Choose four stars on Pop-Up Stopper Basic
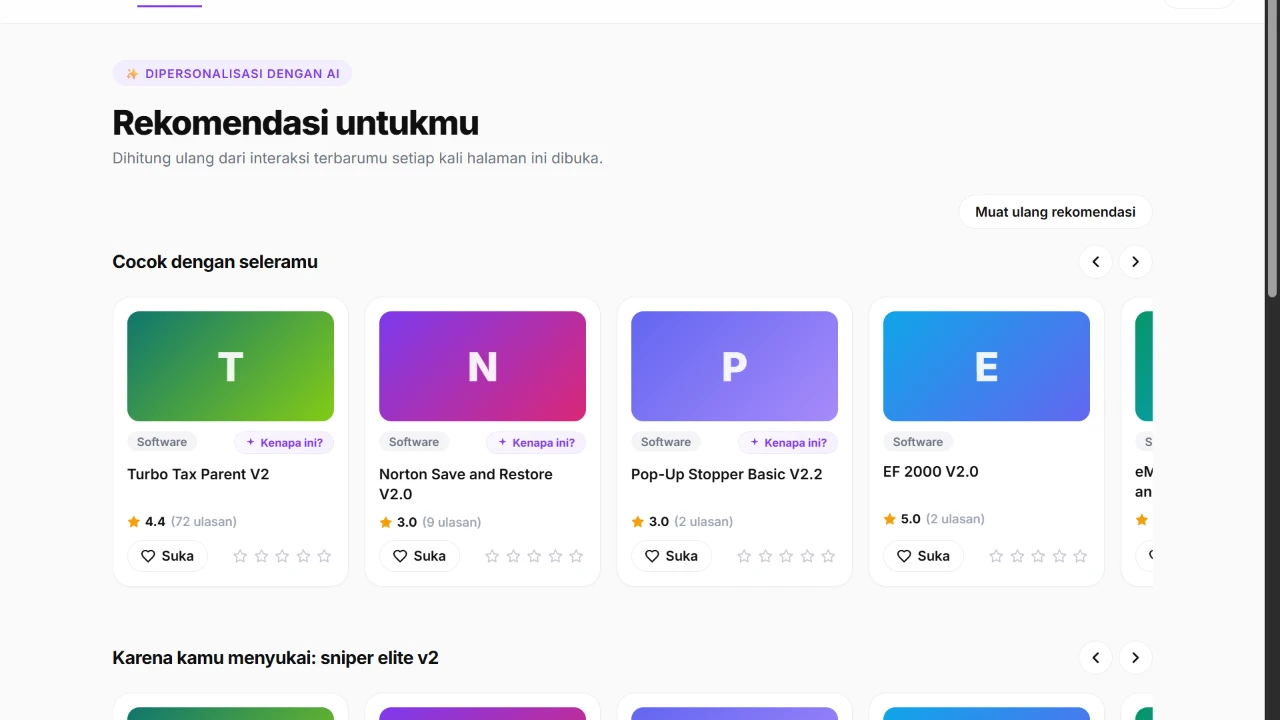Image resolution: width=1280 pixels, height=720 pixels. 807,556
